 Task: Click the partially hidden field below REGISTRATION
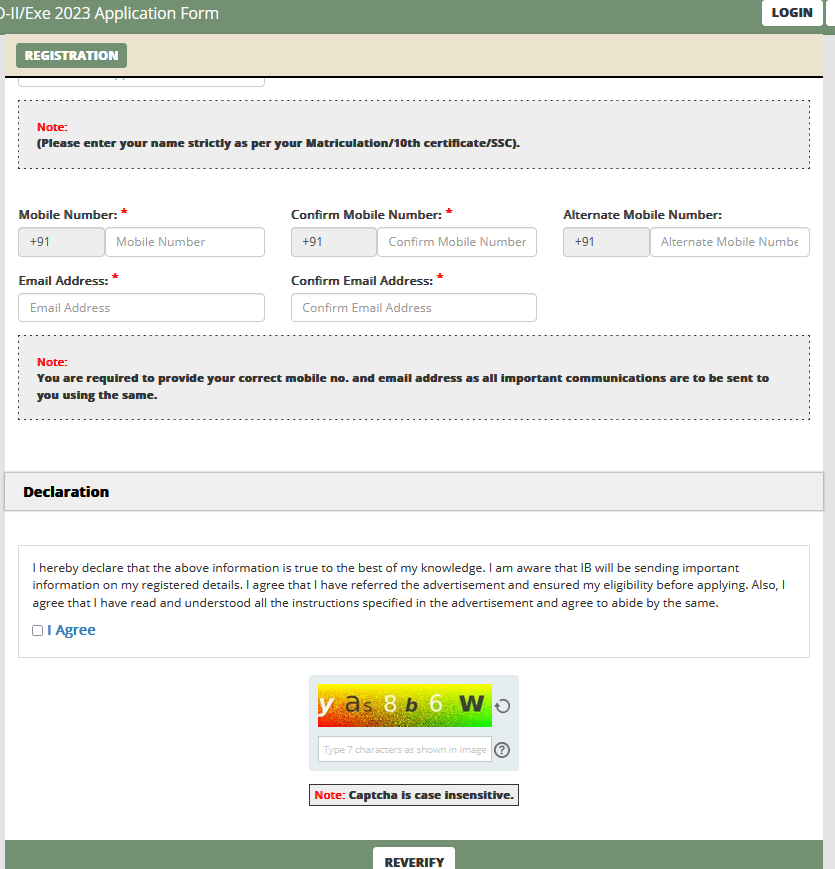[x=141, y=79]
